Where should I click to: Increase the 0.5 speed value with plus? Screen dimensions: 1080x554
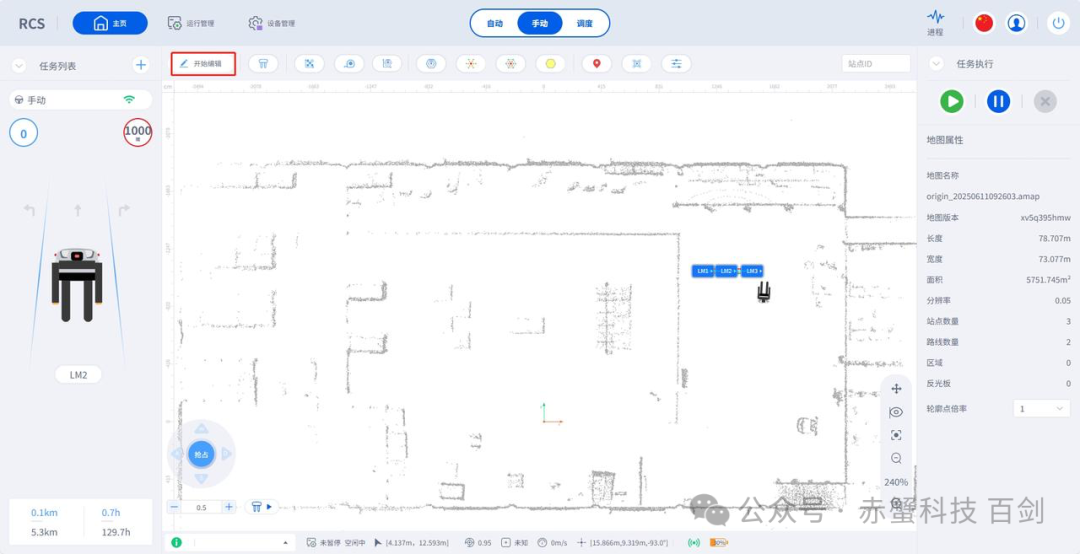(229, 506)
